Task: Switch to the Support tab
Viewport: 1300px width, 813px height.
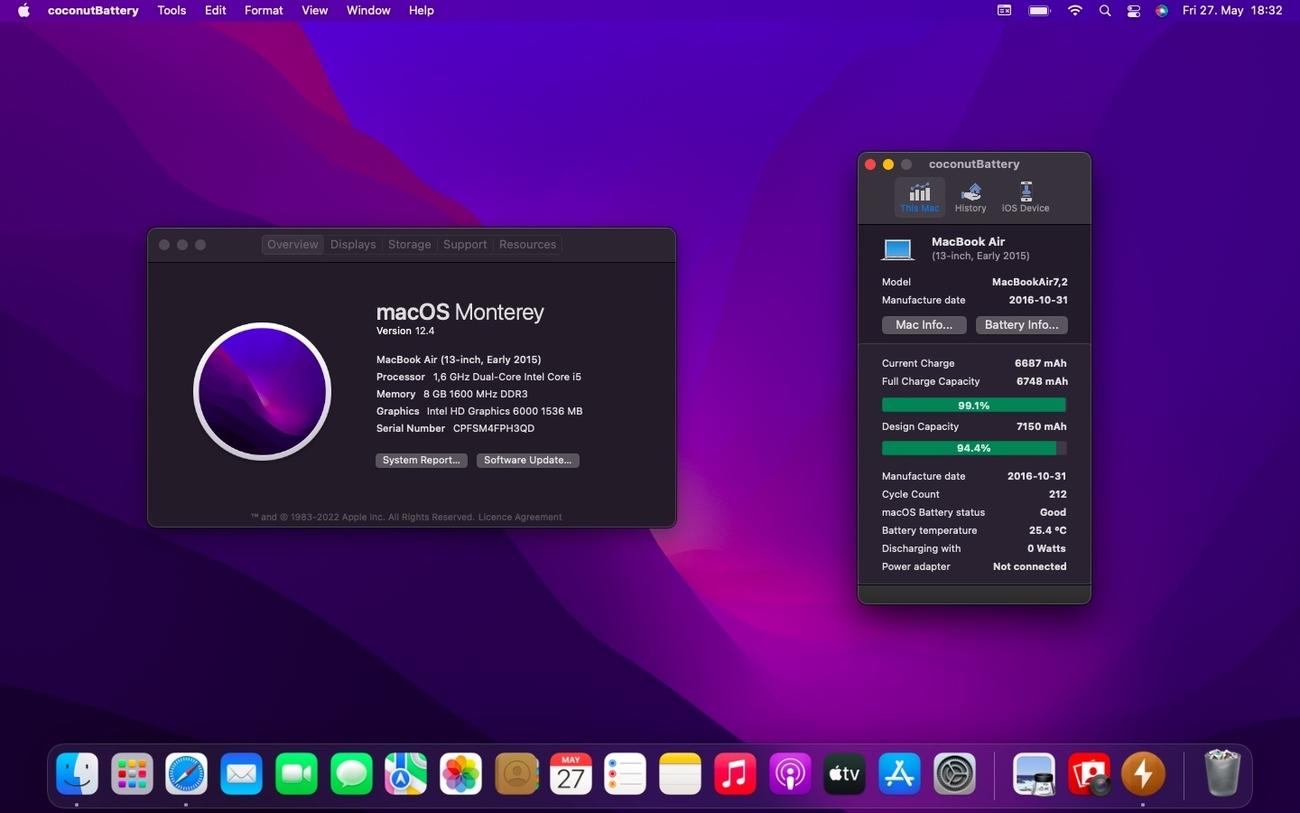Action: coord(465,244)
